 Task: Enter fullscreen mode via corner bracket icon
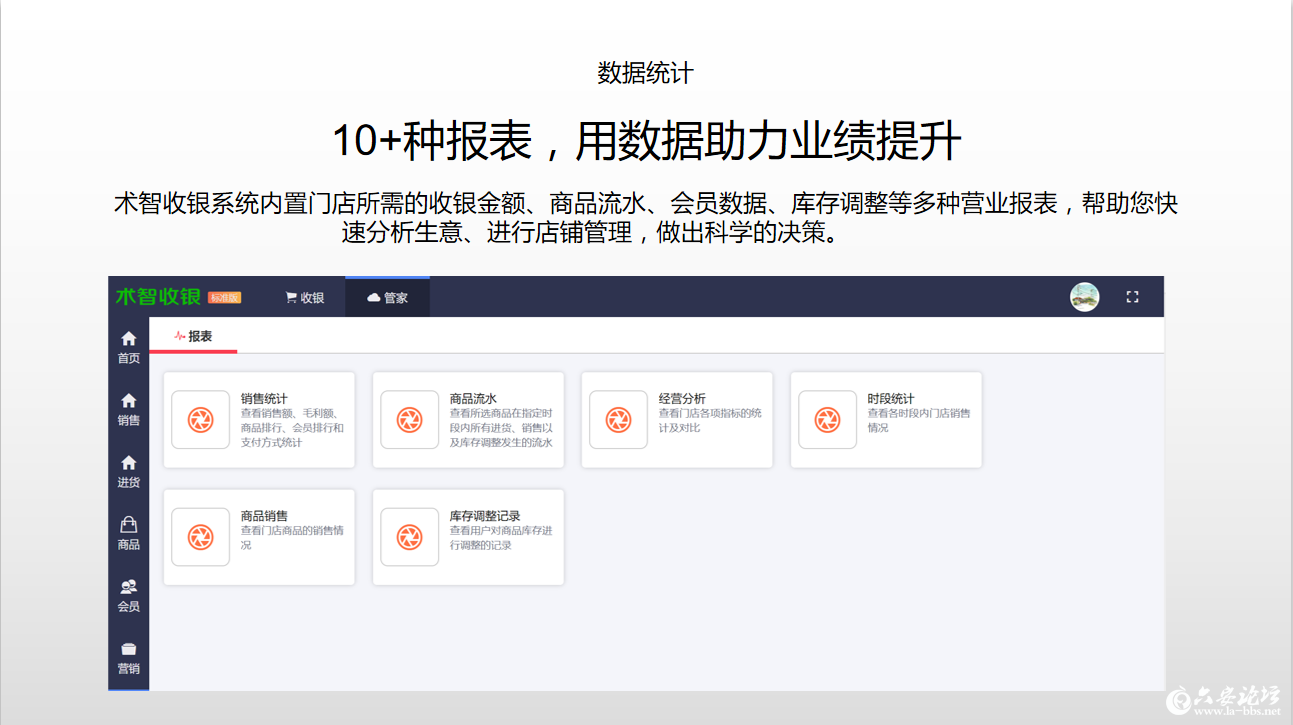[1133, 297]
